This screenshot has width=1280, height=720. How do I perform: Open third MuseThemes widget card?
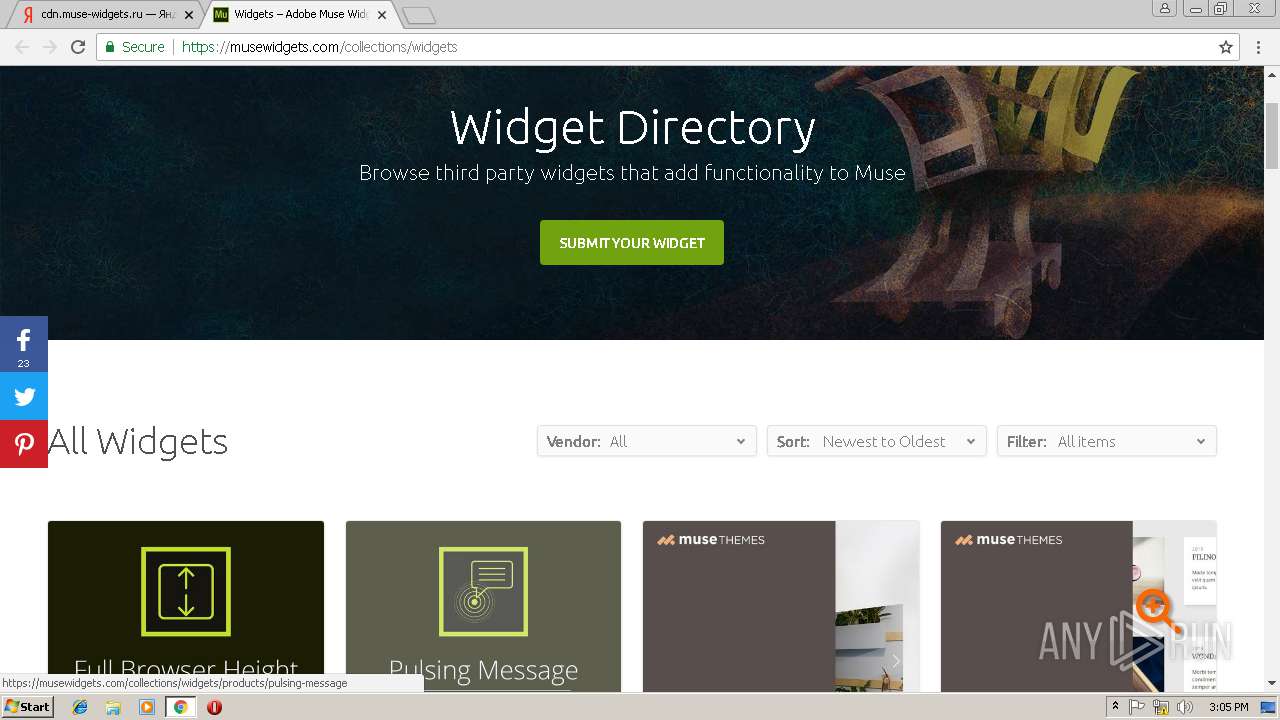tap(781, 606)
